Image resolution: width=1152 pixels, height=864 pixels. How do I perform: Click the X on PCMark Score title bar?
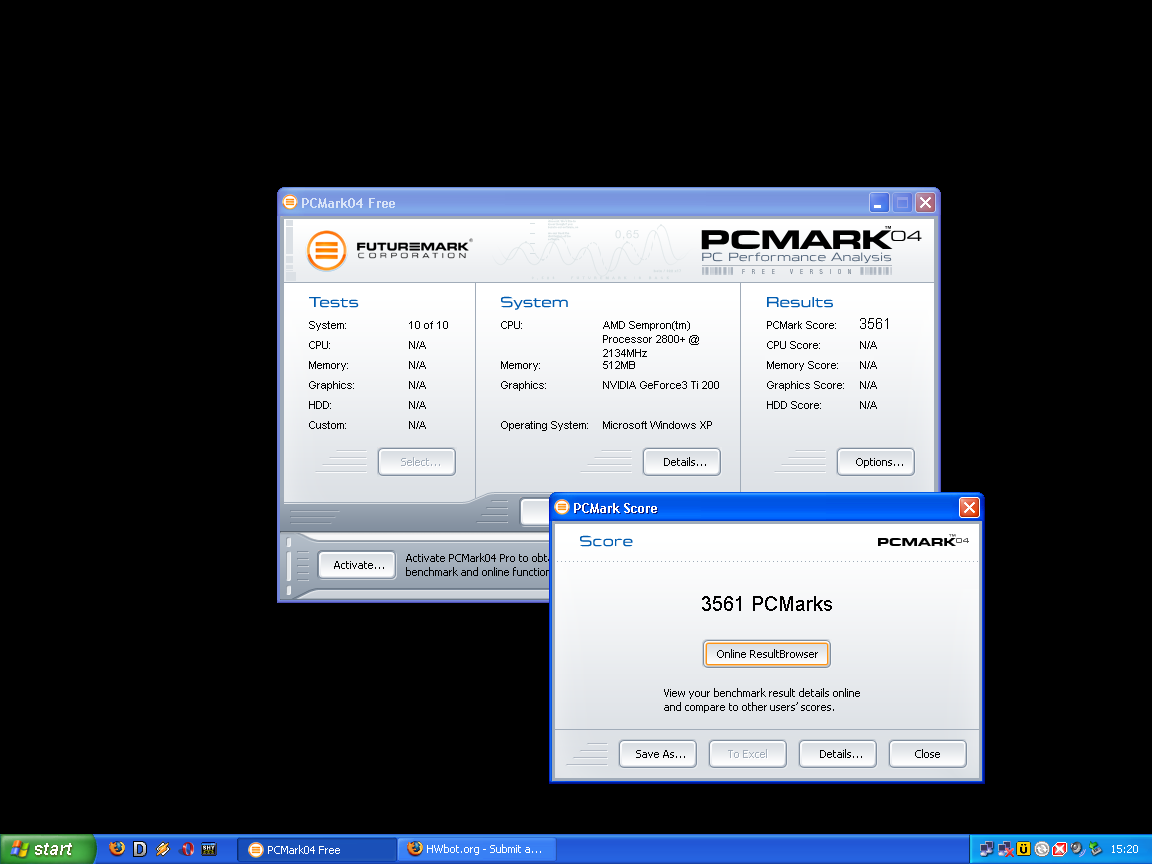969,508
